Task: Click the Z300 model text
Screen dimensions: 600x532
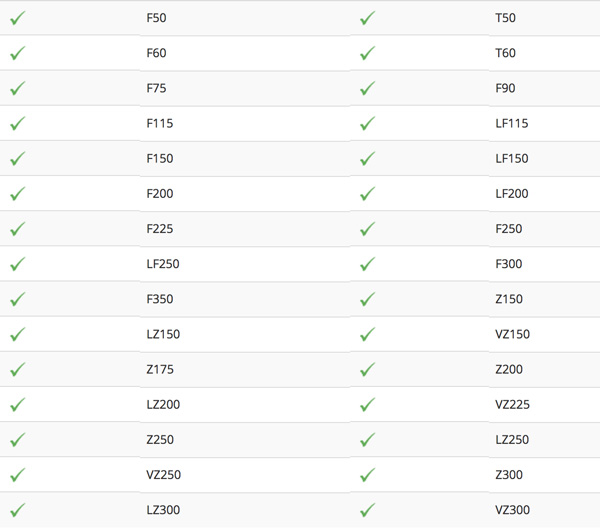Action: pos(509,475)
